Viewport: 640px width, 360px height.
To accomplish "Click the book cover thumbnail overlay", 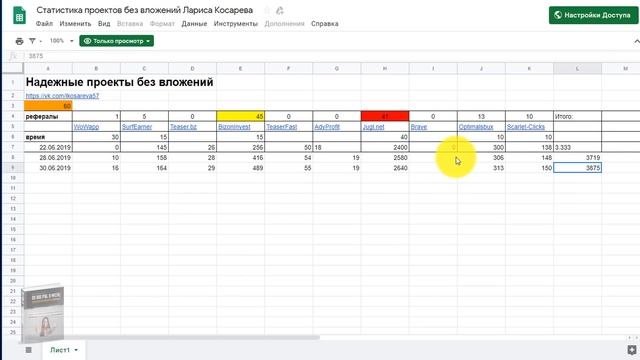I will pyautogui.click(x=42, y=313).
